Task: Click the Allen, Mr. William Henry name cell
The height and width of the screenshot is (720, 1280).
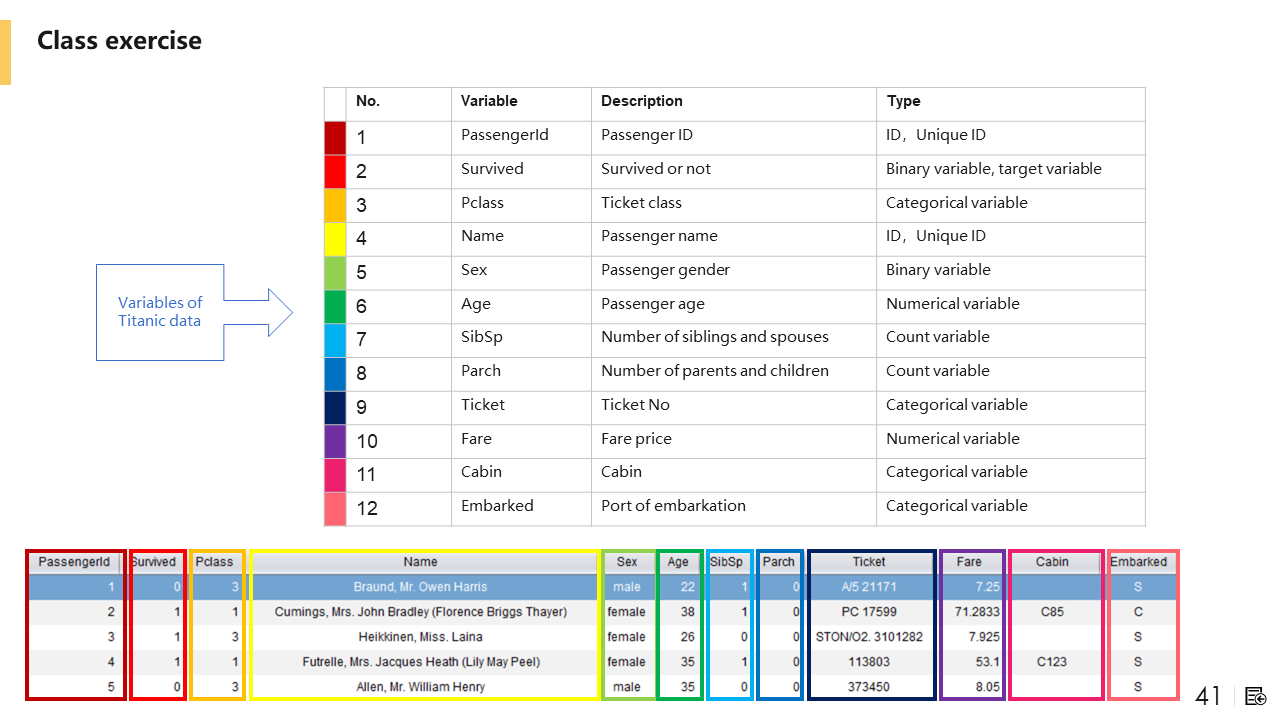Action: tap(421, 687)
